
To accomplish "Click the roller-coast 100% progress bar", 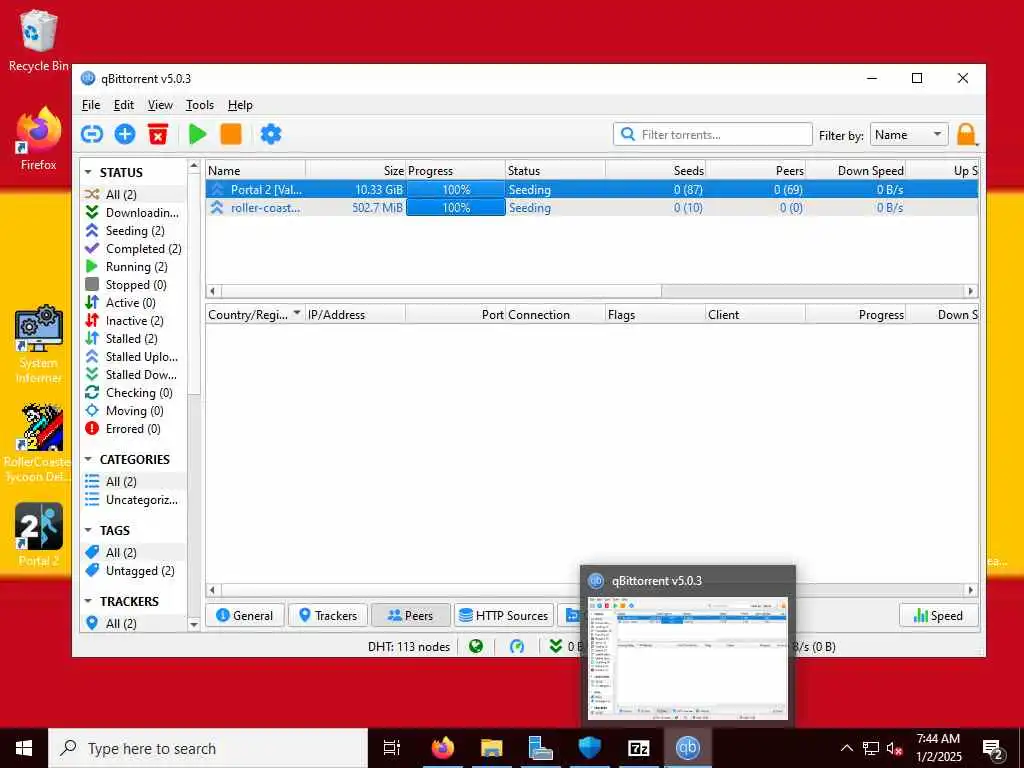I will point(456,208).
